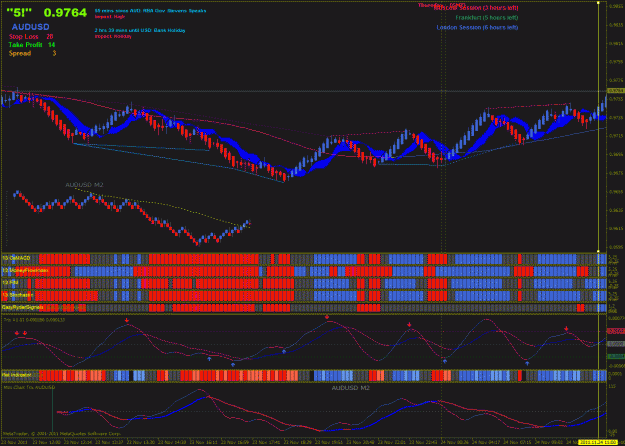This screenshot has width=625, height=446.
Task: Click the highest red down arrow near the oscillator peak
Action: (x=327, y=317)
